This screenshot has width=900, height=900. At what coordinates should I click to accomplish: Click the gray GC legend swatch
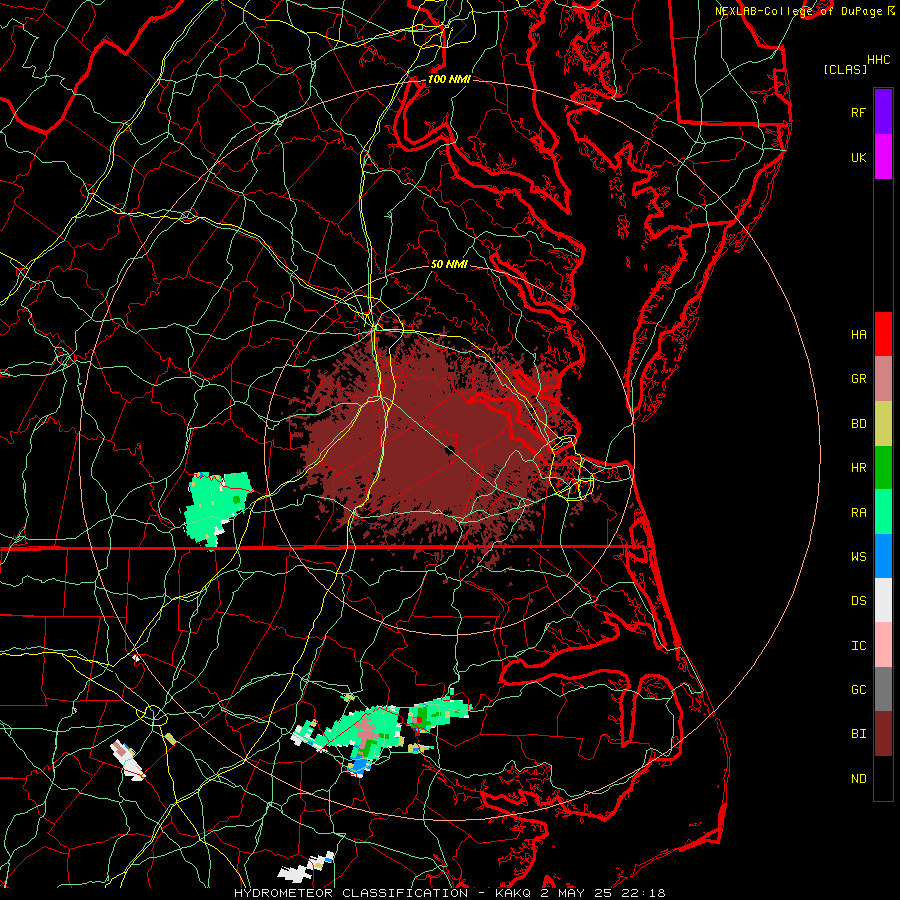[883, 689]
